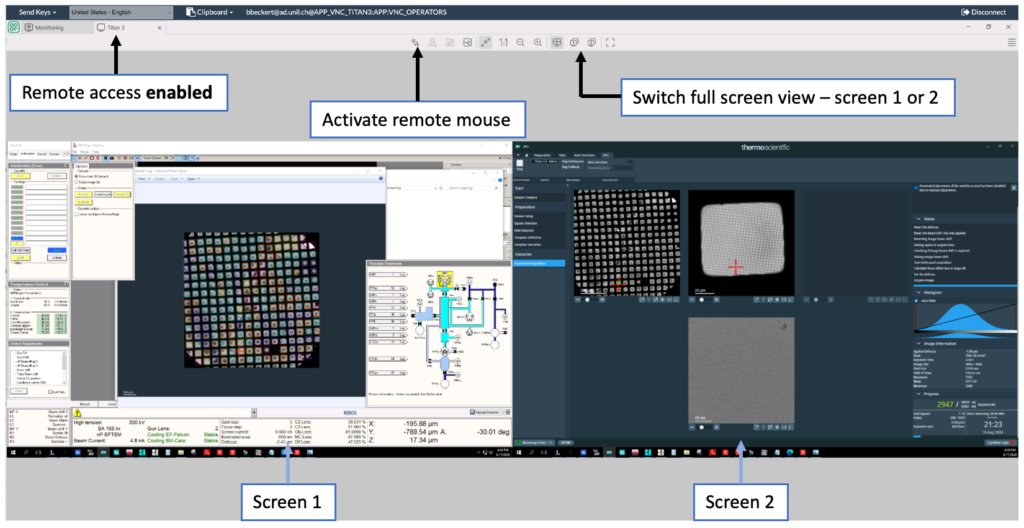The width and height of the screenshot is (1024, 528).
Task: Open the Atlas tab in EPU
Action: coord(562,155)
